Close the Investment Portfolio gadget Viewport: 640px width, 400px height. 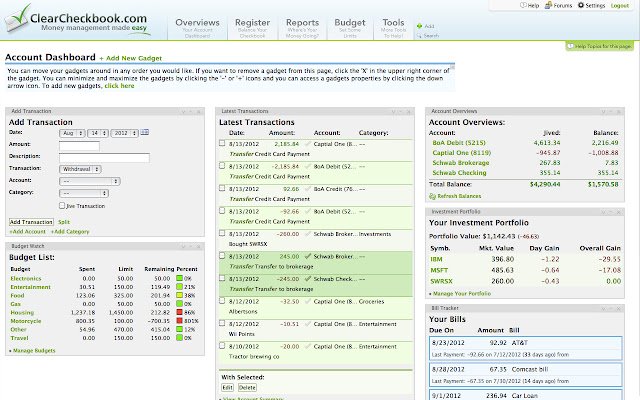pos(618,212)
